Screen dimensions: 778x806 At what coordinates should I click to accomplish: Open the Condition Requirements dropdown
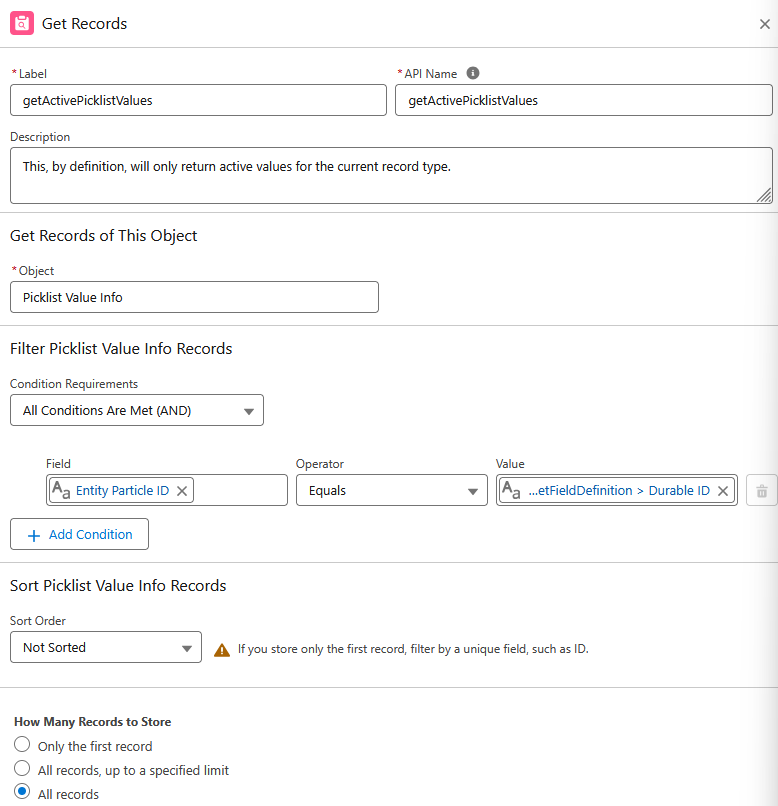[x=137, y=410]
